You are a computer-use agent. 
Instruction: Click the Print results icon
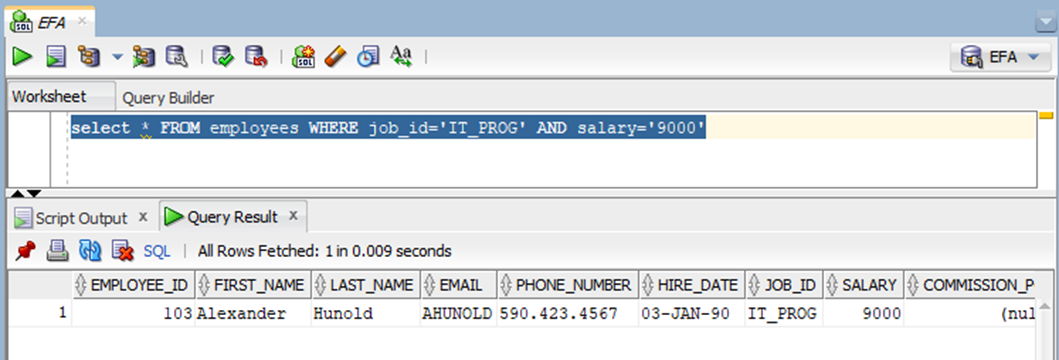[x=57, y=251]
